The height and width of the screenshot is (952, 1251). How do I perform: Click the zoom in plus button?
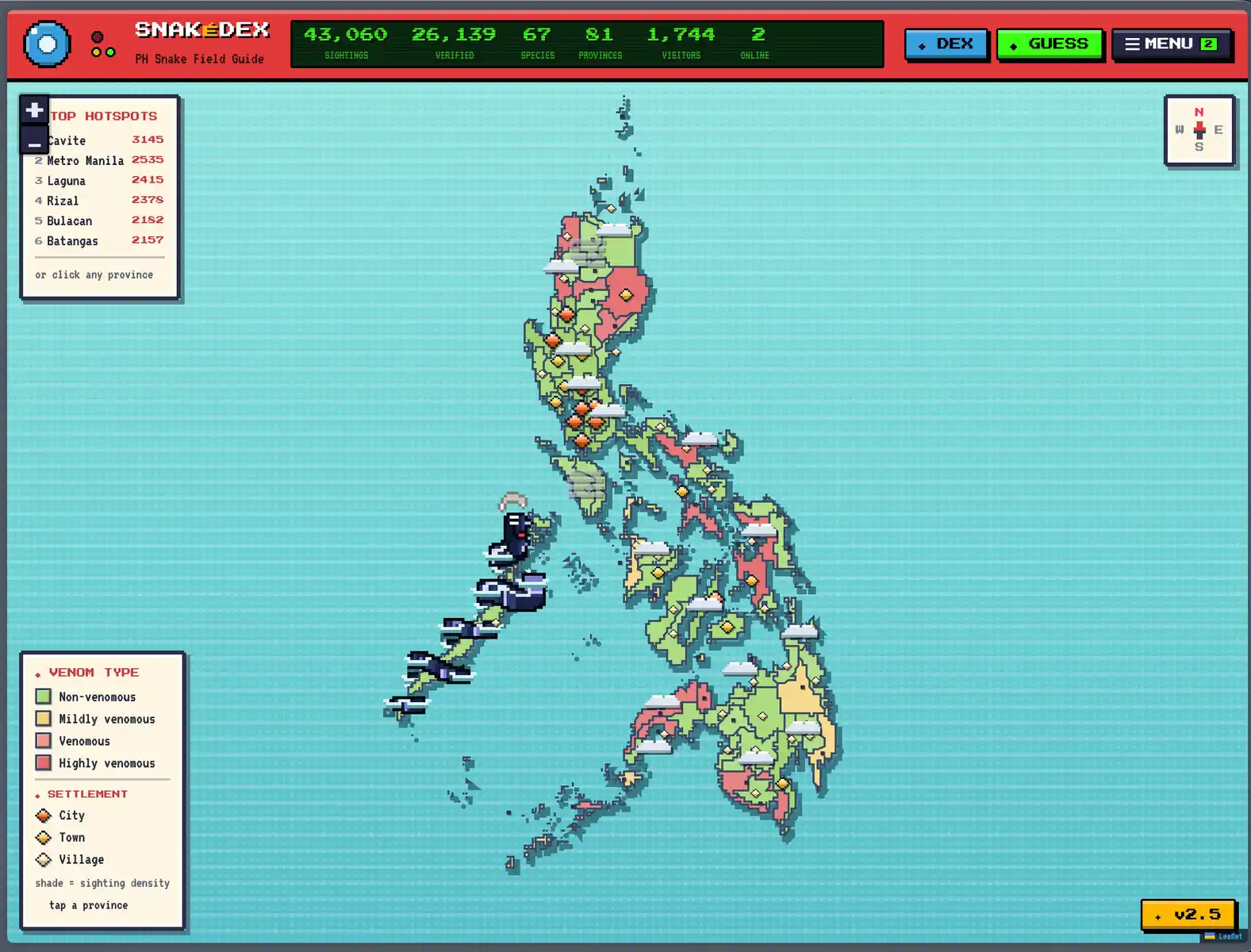tap(34, 110)
